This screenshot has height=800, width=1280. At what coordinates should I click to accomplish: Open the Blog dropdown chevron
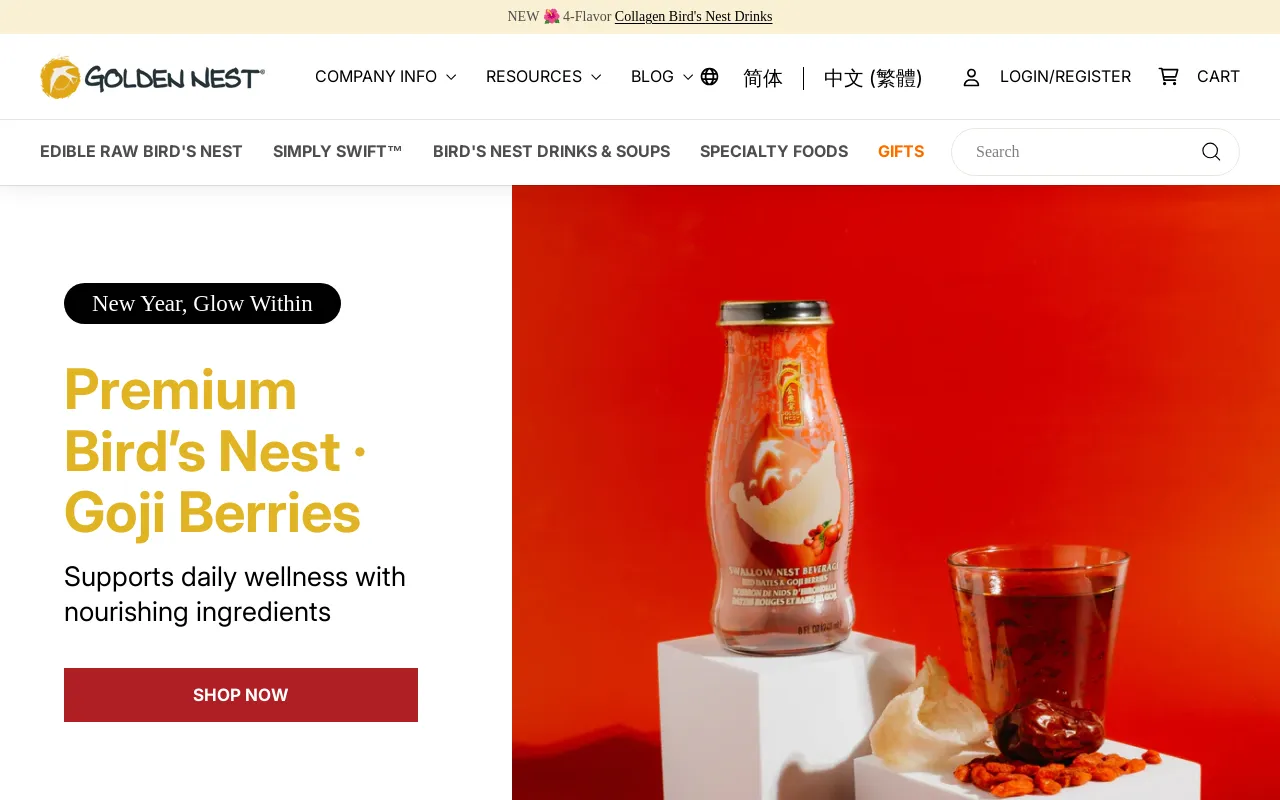point(688,77)
